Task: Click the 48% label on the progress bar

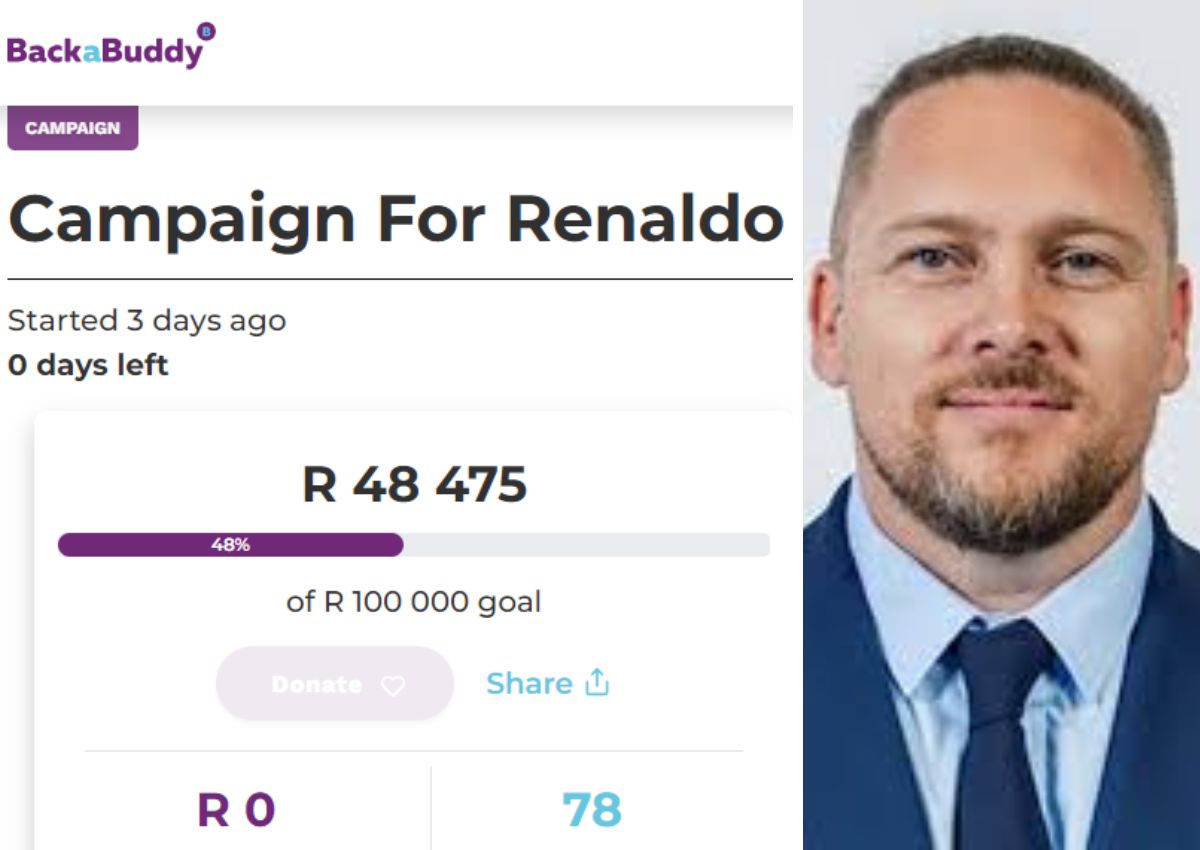Action: click(x=230, y=545)
